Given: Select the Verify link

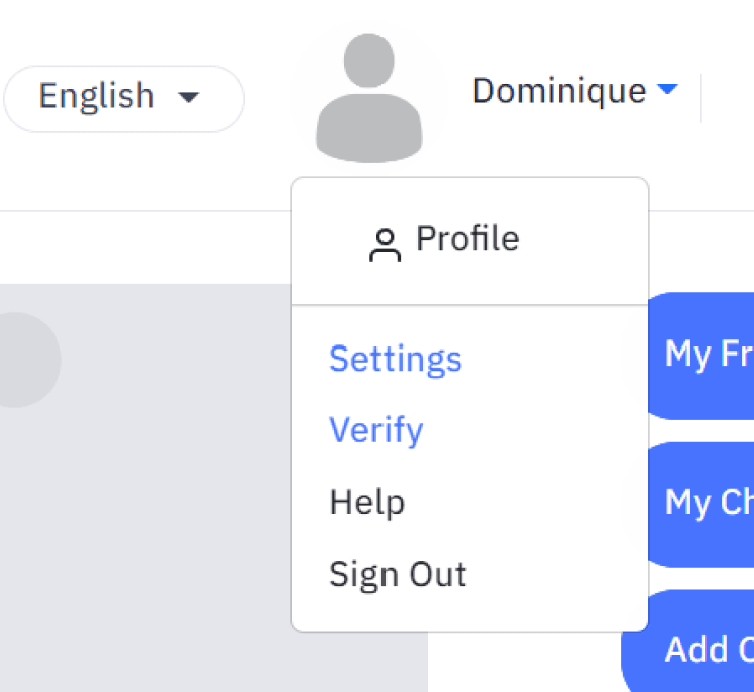Looking at the screenshot, I should tap(376, 430).
